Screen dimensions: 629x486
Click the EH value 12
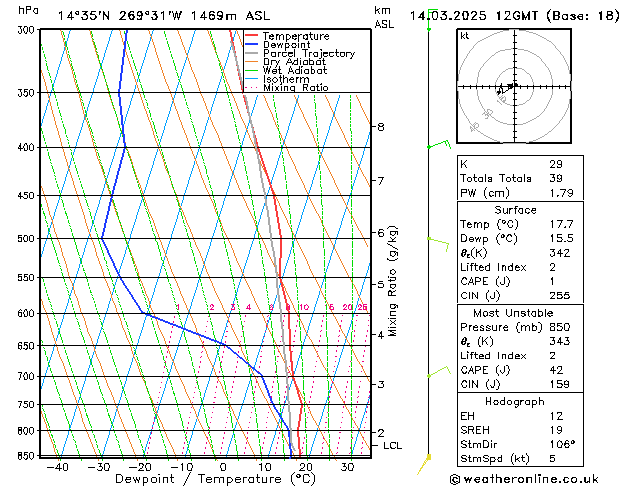pyautogui.click(x=556, y=416)
